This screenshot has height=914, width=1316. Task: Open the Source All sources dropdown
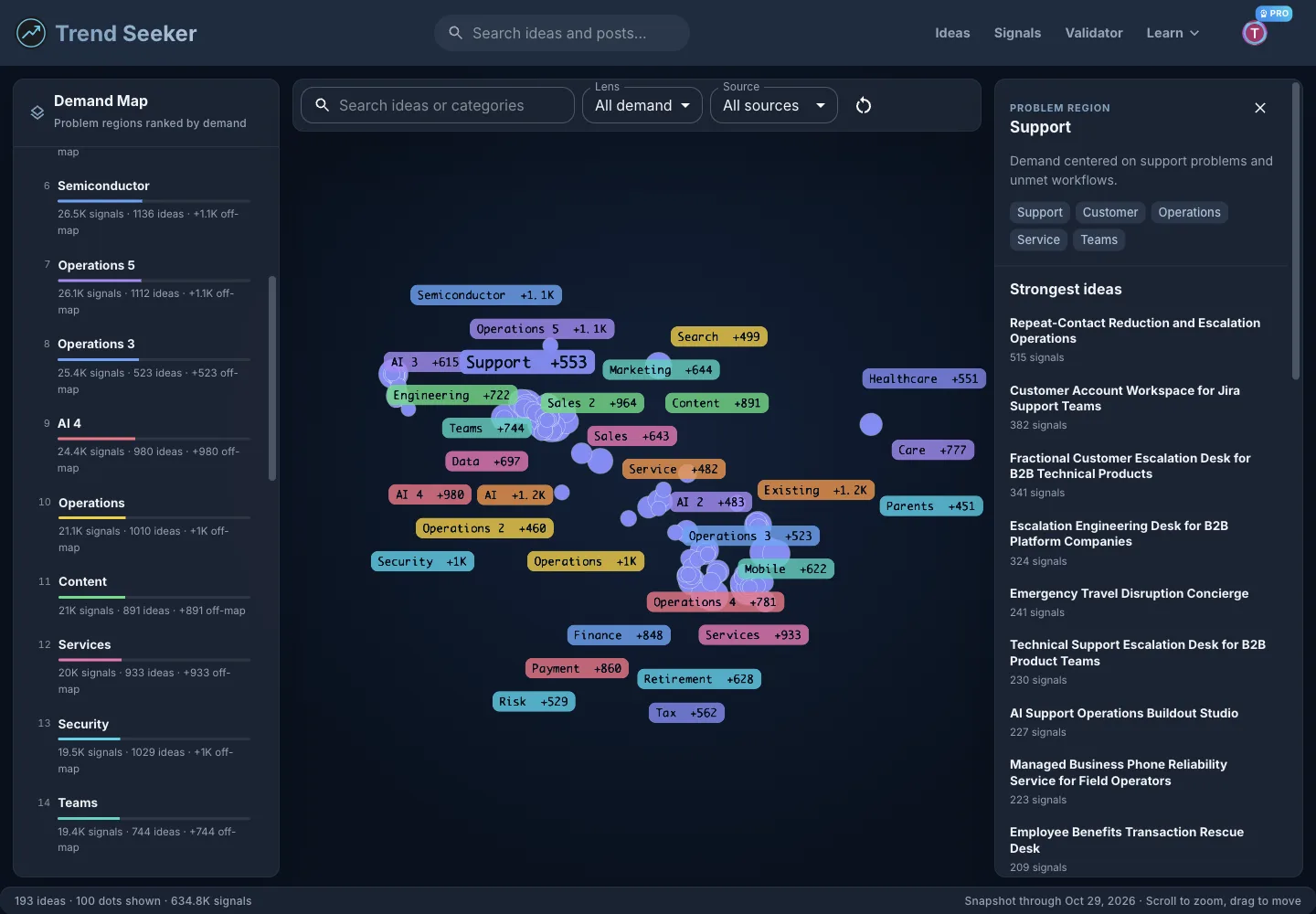774,105
